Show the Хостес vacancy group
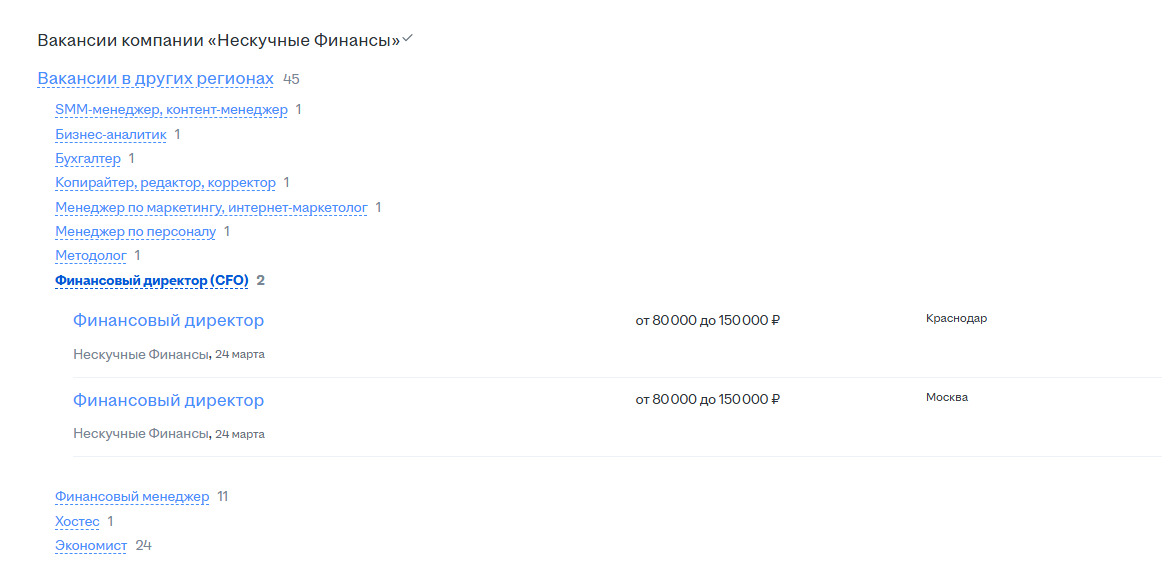This screenshot has width=1169, height=582. [x=78, y=521]
